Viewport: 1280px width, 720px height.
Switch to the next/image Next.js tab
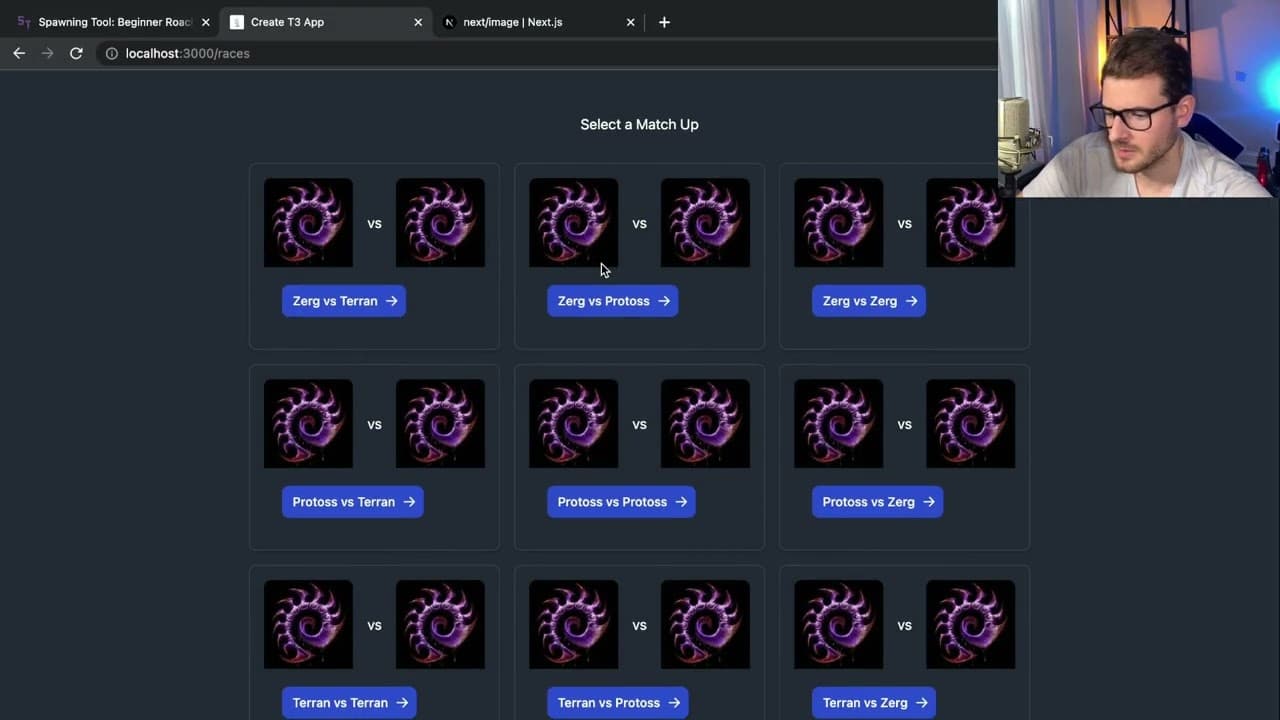pyautogui.click(x=535, y=22)
